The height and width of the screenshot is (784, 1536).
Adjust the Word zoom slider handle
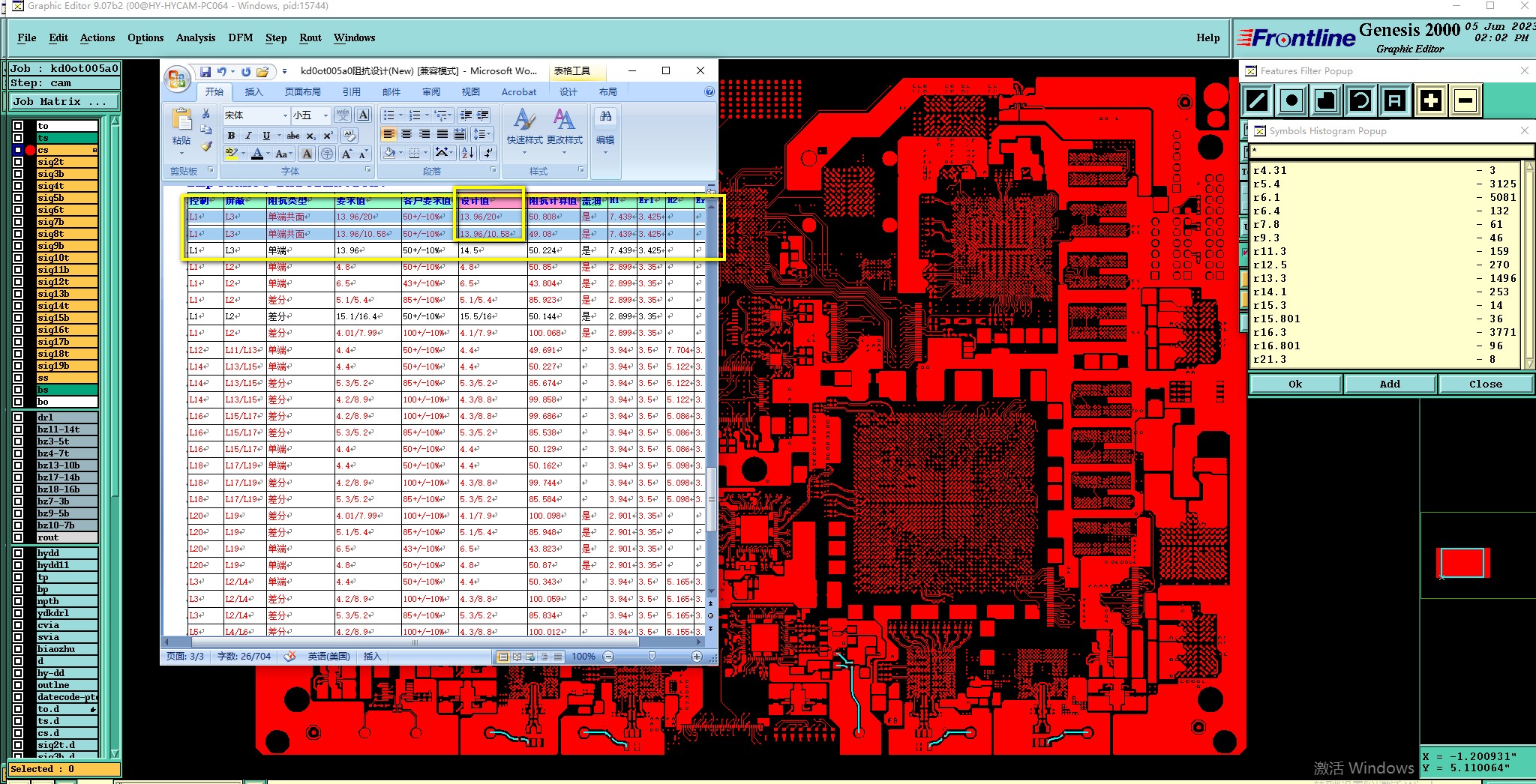pyautogui.click(x=652, y=656)
